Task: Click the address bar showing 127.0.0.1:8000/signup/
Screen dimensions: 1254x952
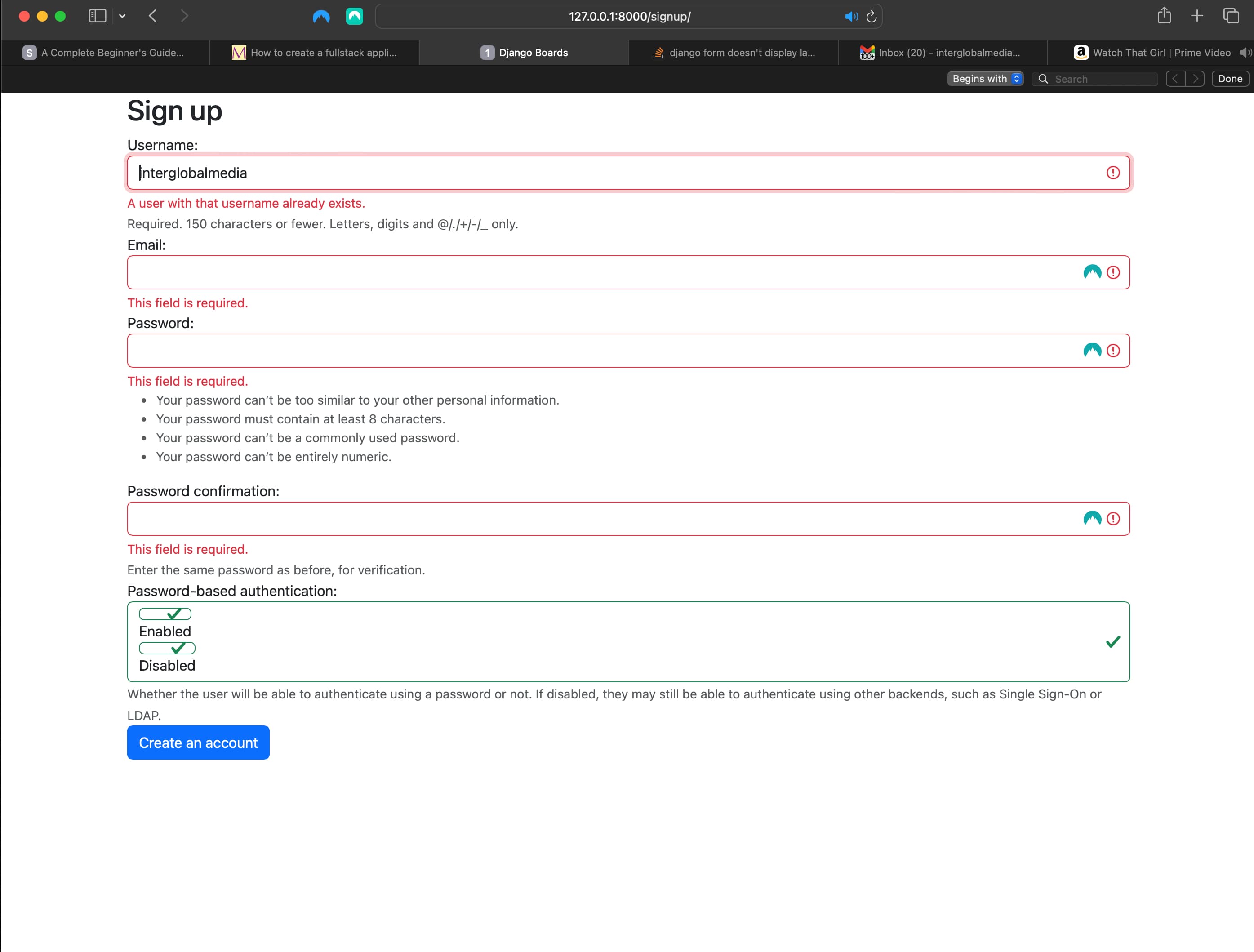Action: [x=629, y=17]
